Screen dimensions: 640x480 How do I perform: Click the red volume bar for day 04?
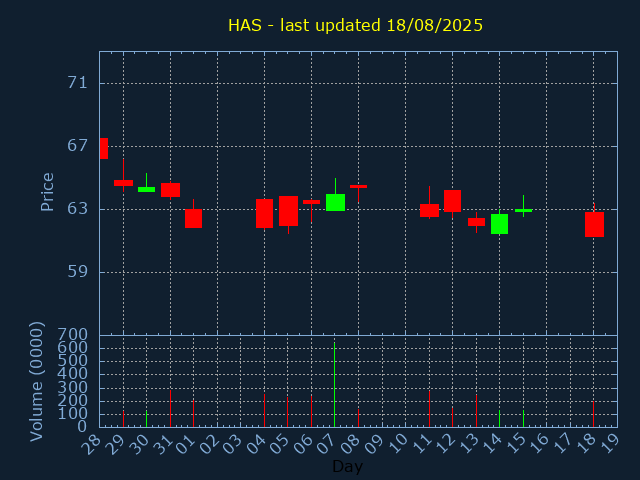tap(264, 410)
